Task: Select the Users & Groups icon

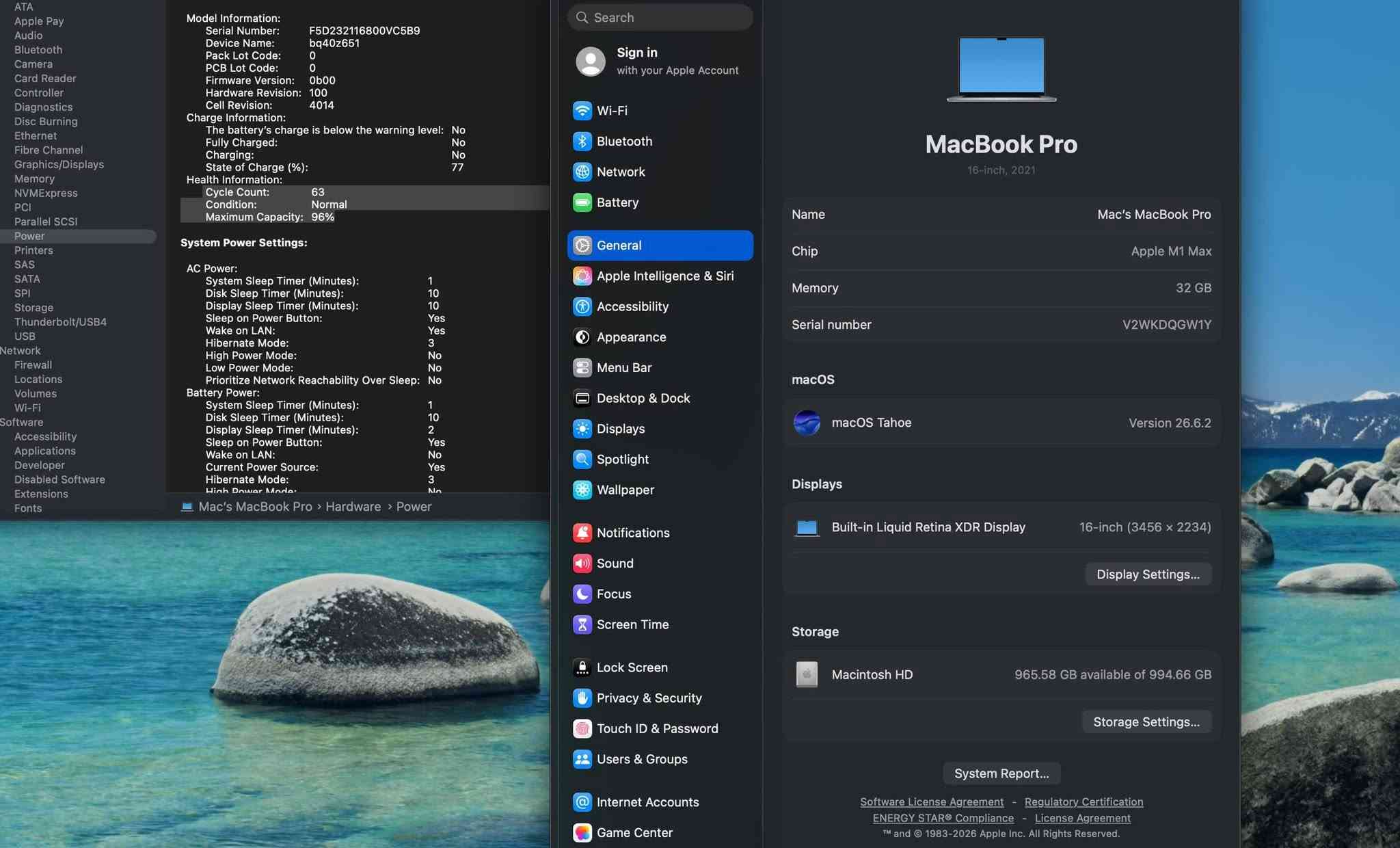Action: tap(582, 759)
